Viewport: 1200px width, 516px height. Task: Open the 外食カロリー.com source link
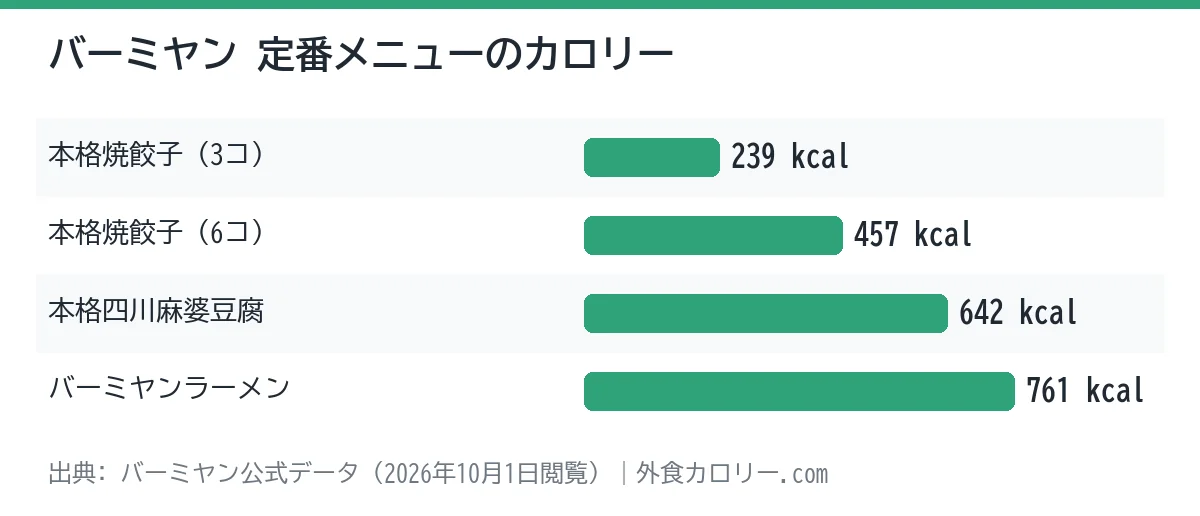[732, 473]
